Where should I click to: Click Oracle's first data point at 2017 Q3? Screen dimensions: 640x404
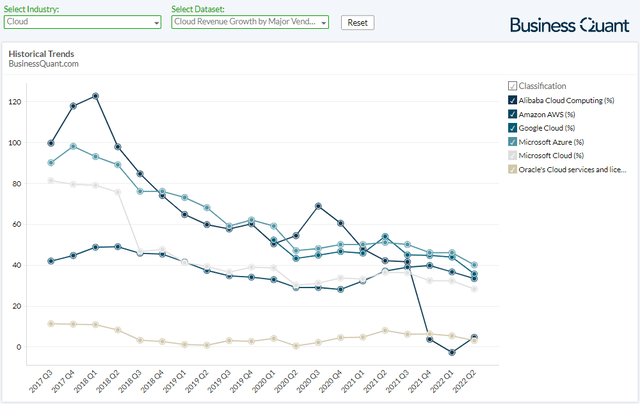click(x=51, y=324)
